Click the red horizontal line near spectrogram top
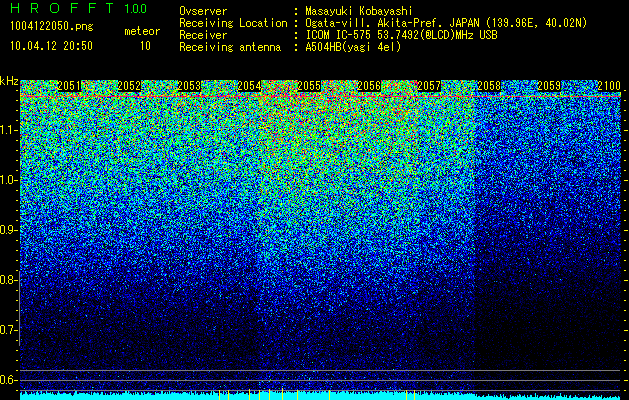629x400 pixels. coord(321,97)
